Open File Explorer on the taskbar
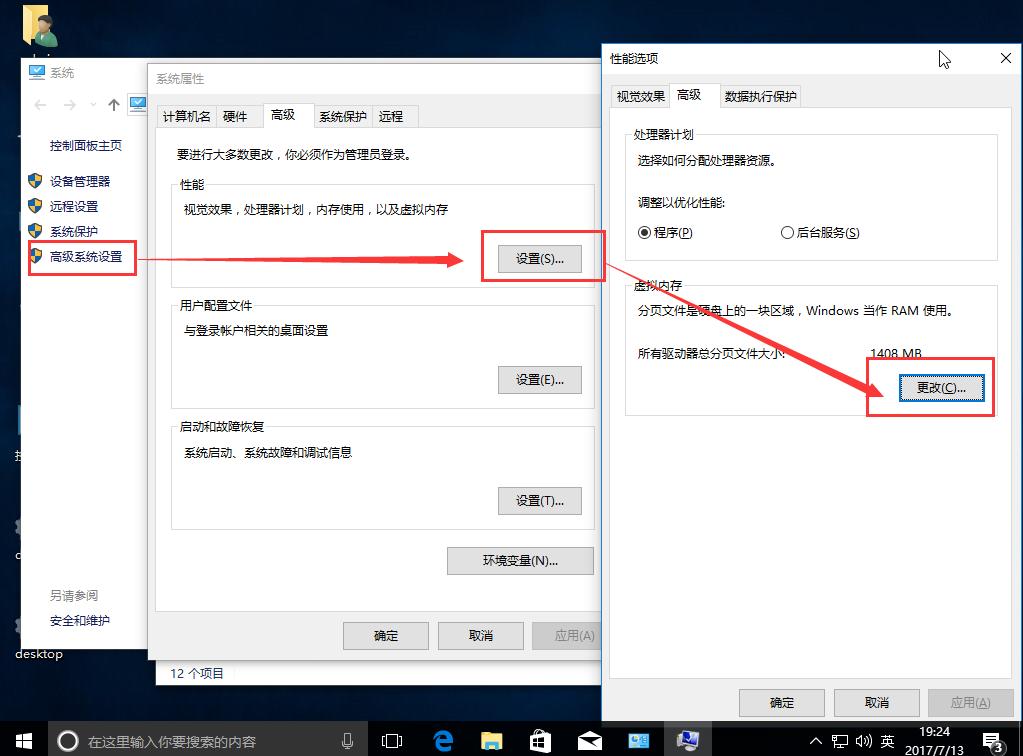The image size is (1023, 756). (490, 740)
